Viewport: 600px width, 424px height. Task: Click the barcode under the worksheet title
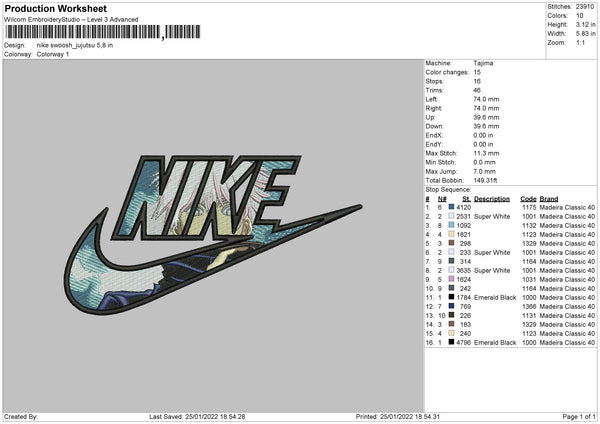103,32
